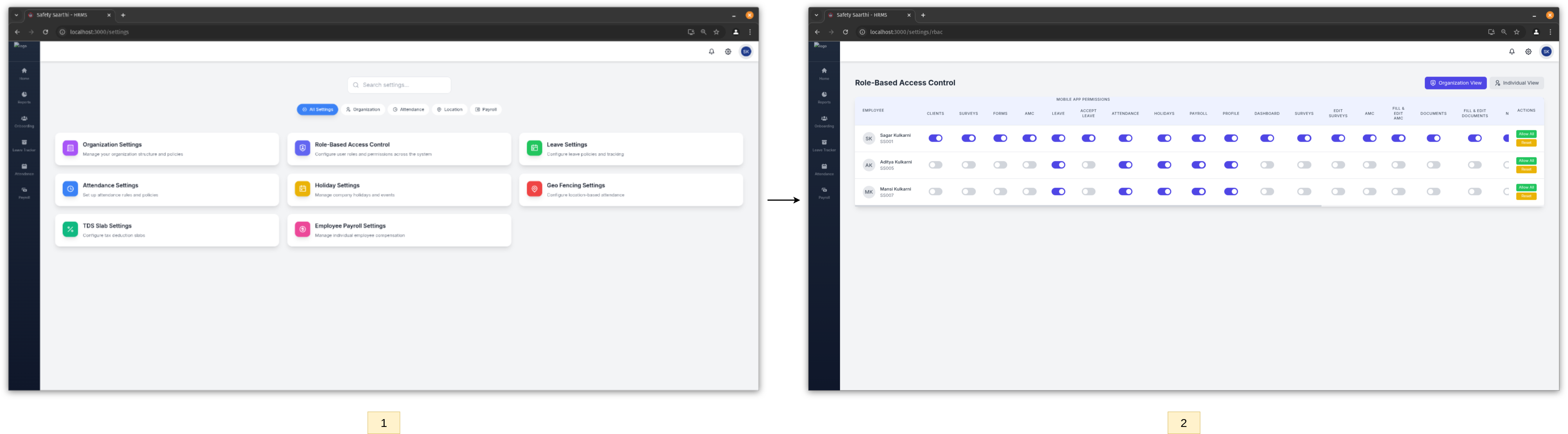Open the purple Organization Settings card icon
This screenshot has height=434, width=1568.
coord(70,148)
